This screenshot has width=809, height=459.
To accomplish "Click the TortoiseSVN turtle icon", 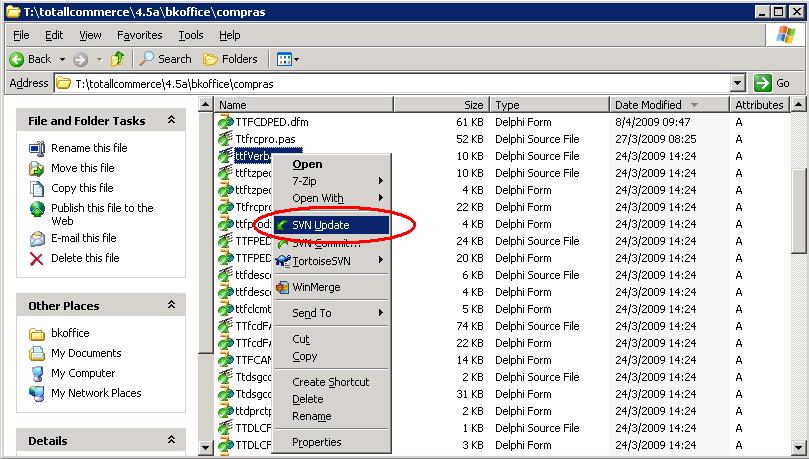I will [x=282, y=261].
